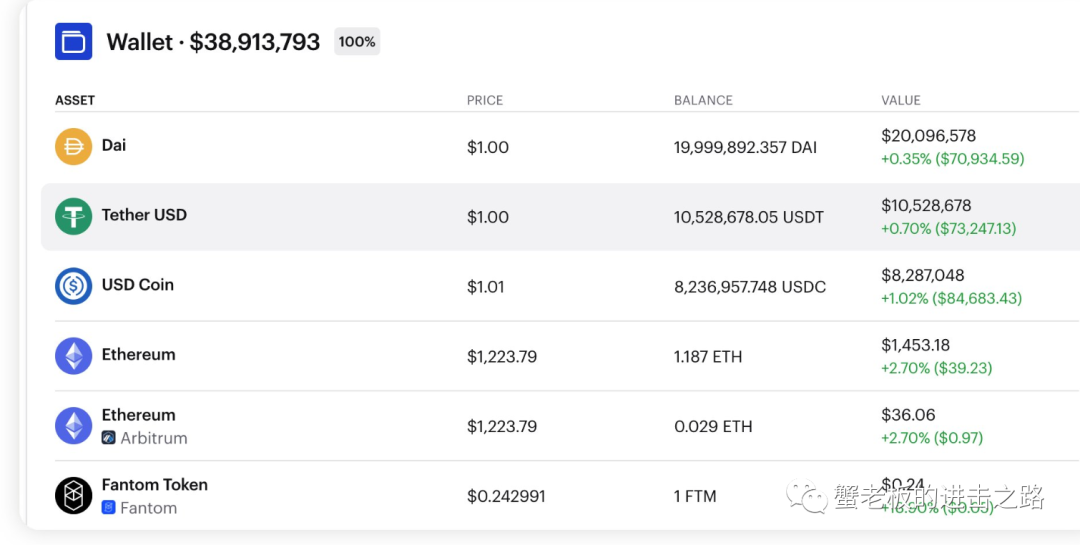Image resolution: width=1080 pixels, height=545 pixels.
Task: Open the Dai asset name
Action: [114, 145]
